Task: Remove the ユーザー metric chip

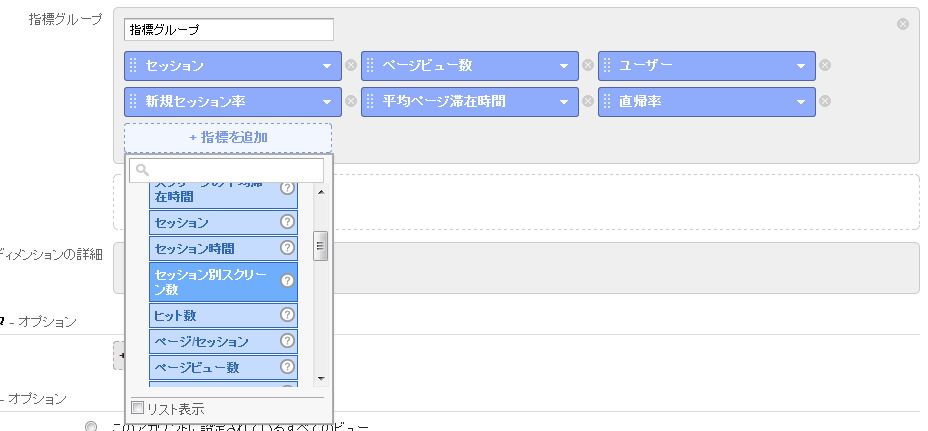Action: pos(824,65)
